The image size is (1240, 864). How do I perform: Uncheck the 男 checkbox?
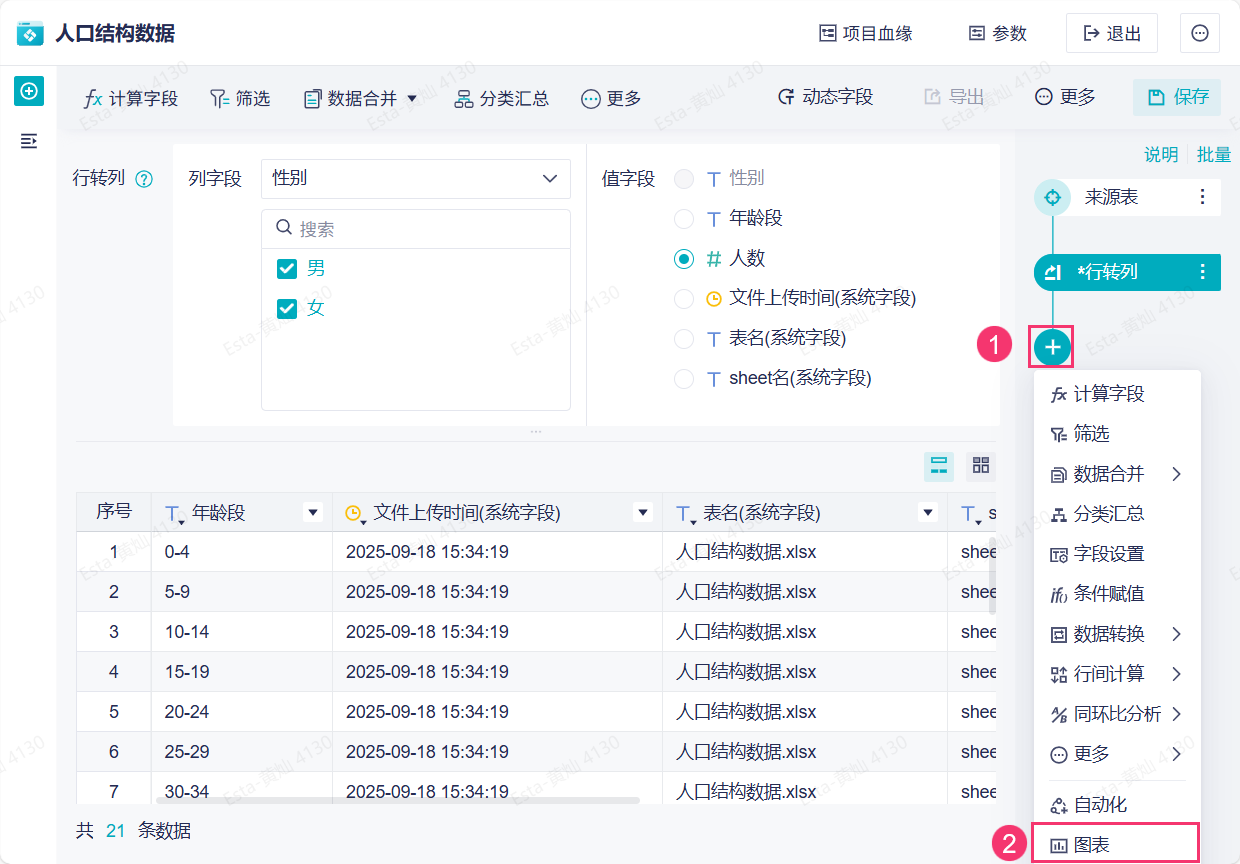click(x=286, y=269)
